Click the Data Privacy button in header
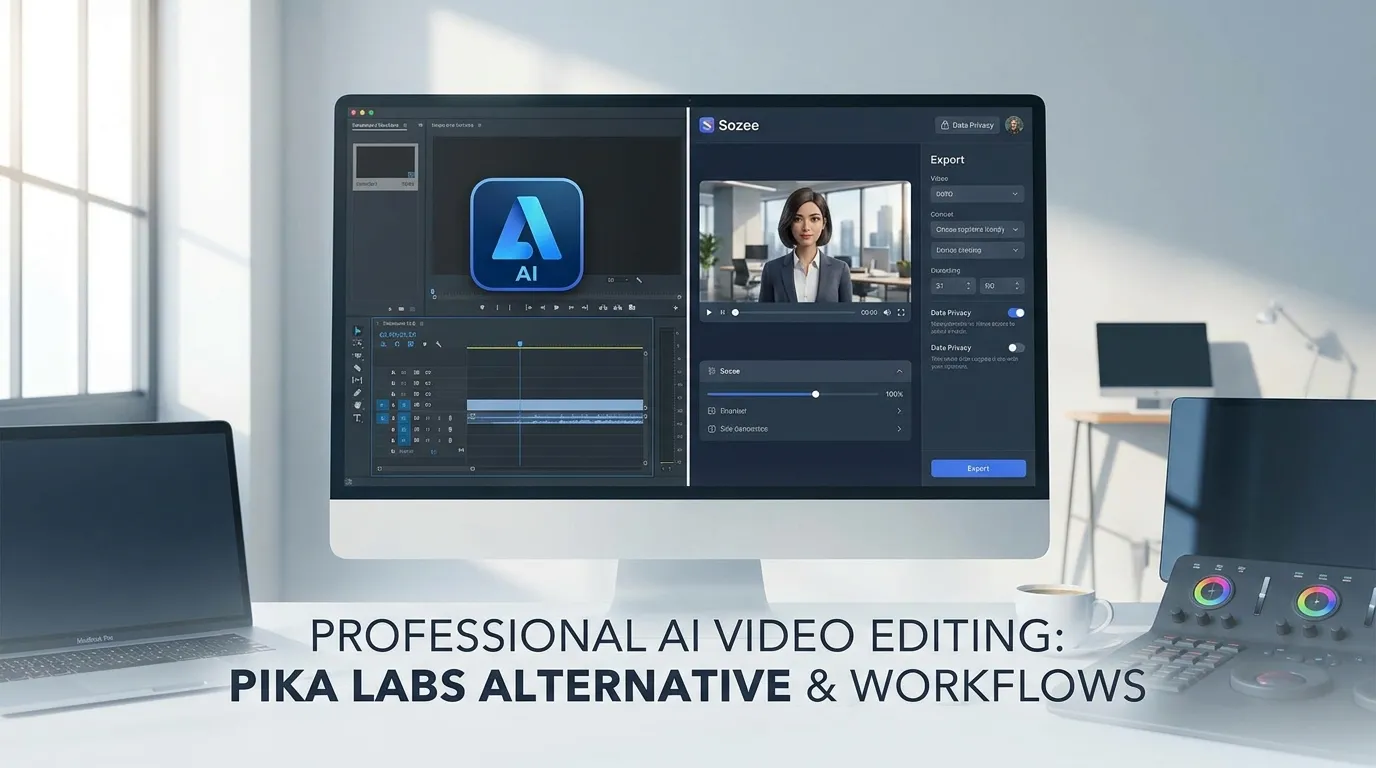1376x768 pixels. (x=967, y=125)
